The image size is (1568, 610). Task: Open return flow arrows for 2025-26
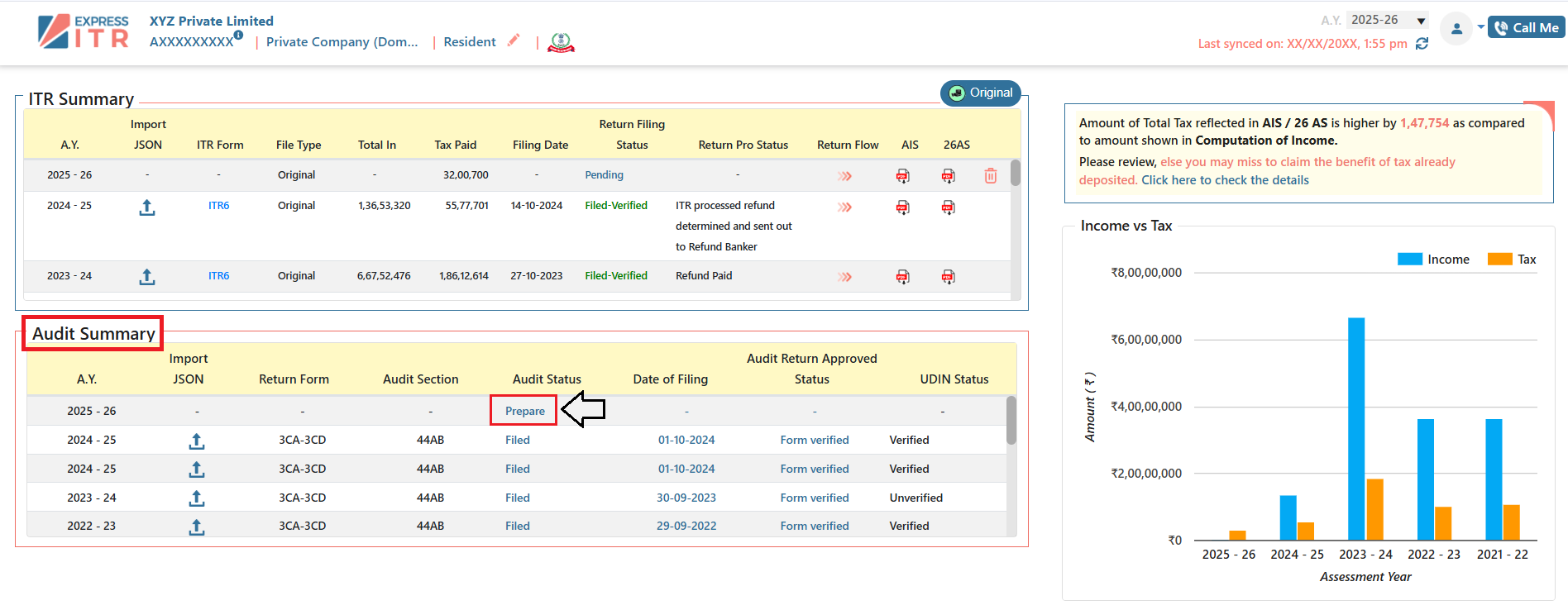pyautogui.click(x=844, y=176)
